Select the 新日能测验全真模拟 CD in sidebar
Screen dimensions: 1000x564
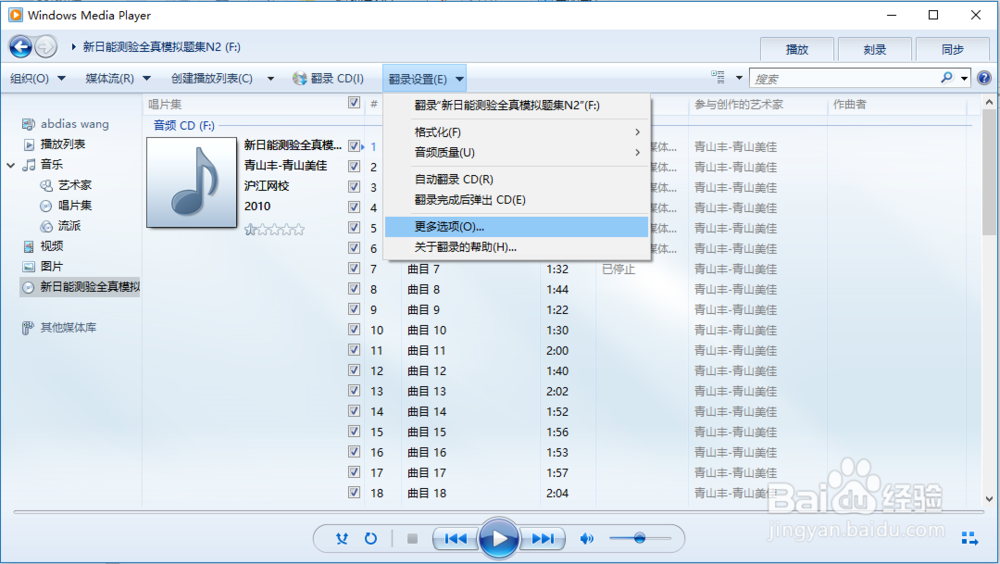pos(80,287)
